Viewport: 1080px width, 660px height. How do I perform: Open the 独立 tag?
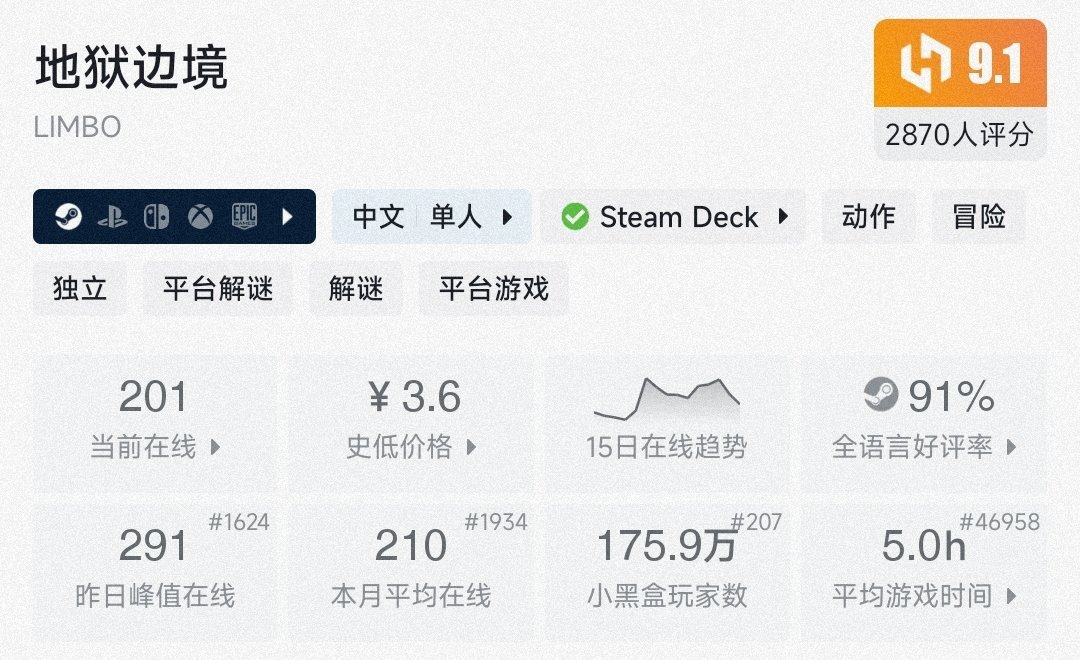coord(80,289)
